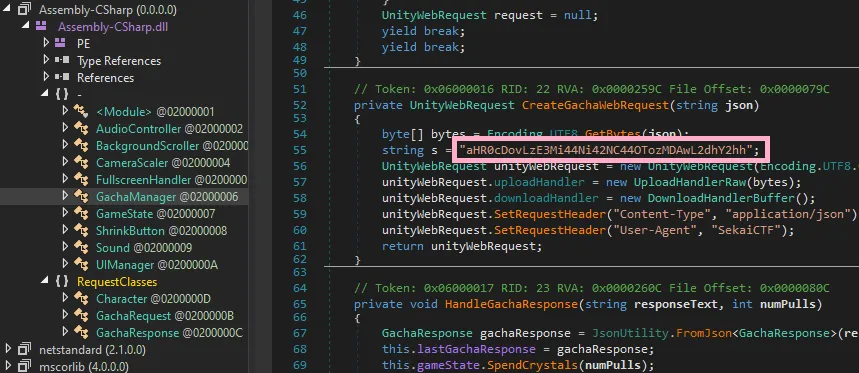The height and width of the screenshot is (373, 859).
Task: Expand the GameState class arrow
Action: 66,213
